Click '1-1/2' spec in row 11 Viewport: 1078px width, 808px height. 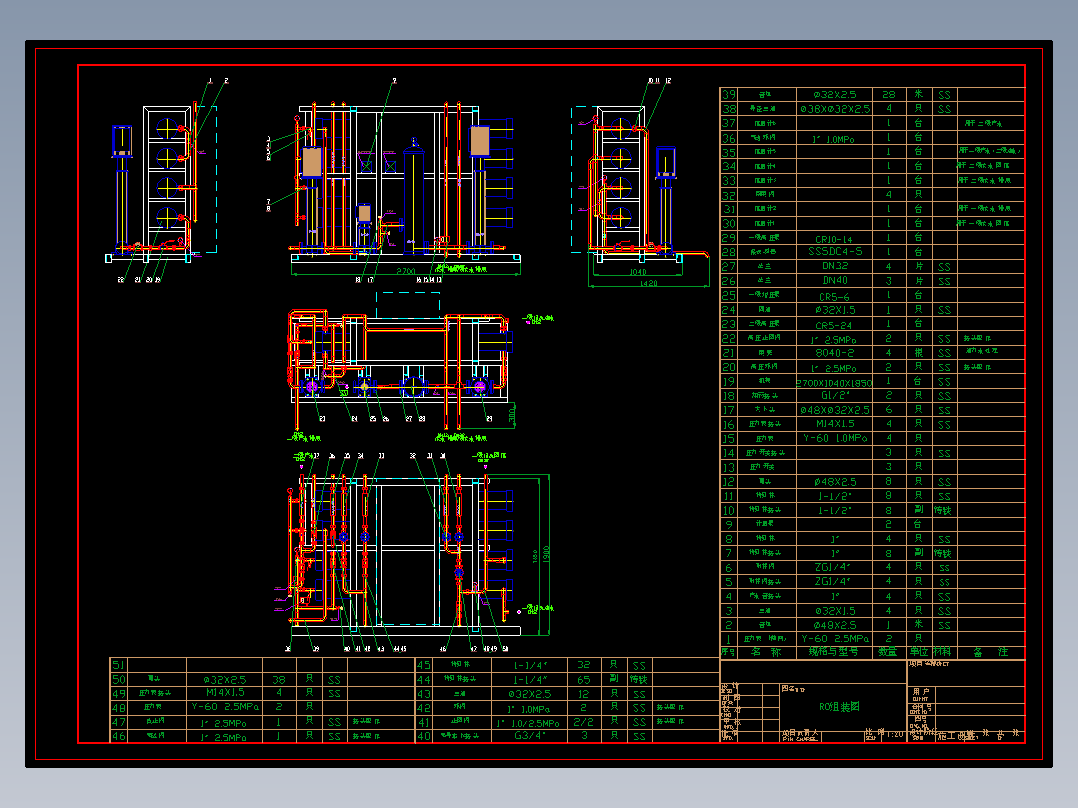point(835,496)
